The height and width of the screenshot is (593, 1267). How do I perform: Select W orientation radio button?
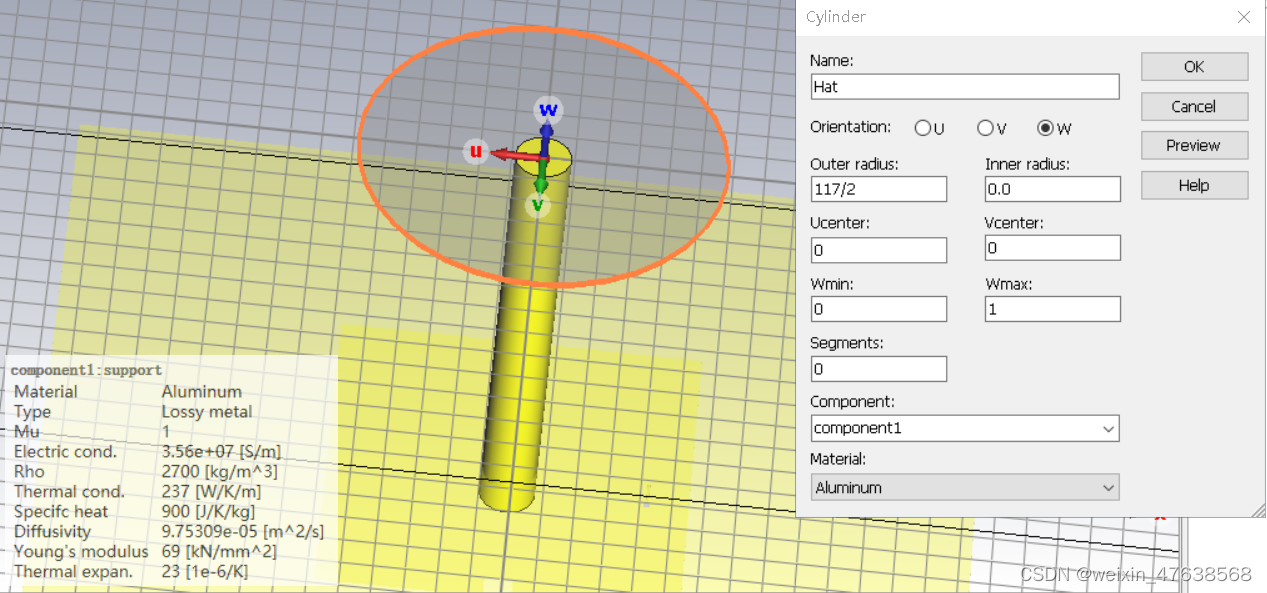1046,128
